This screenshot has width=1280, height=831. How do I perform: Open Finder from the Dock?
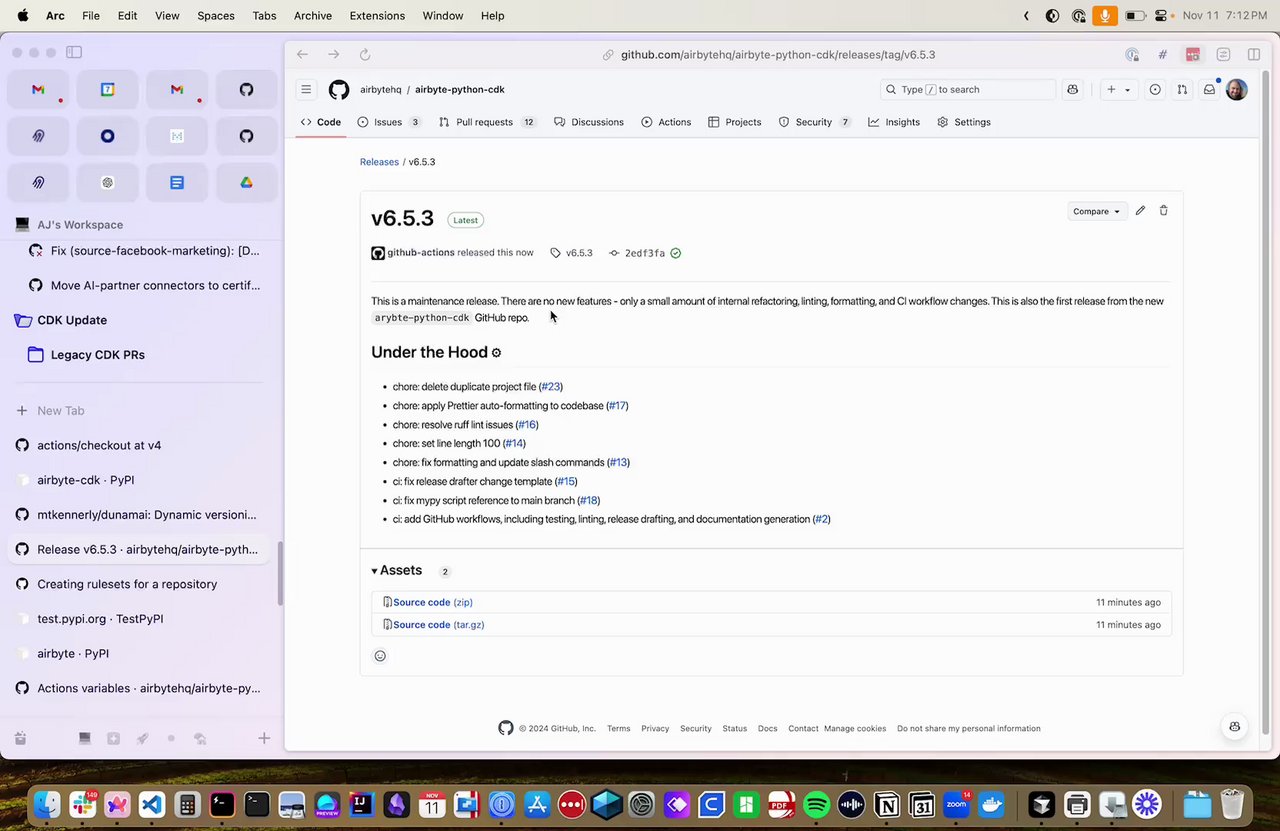click(x=47, y=804)
